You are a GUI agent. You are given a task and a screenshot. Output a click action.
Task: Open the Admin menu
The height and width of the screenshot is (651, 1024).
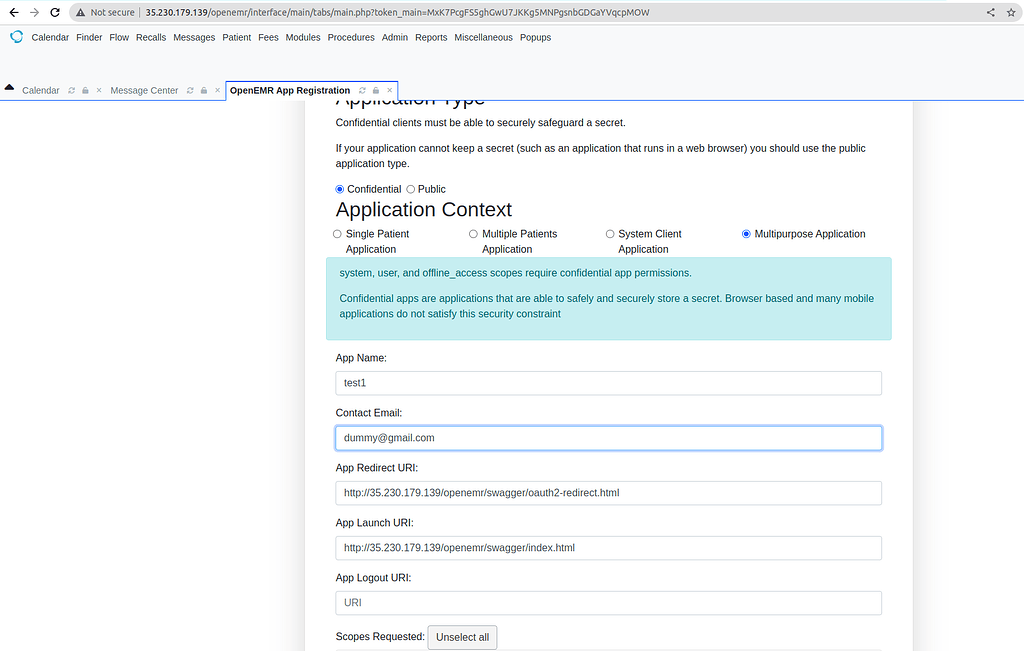(x=394, y=37)
